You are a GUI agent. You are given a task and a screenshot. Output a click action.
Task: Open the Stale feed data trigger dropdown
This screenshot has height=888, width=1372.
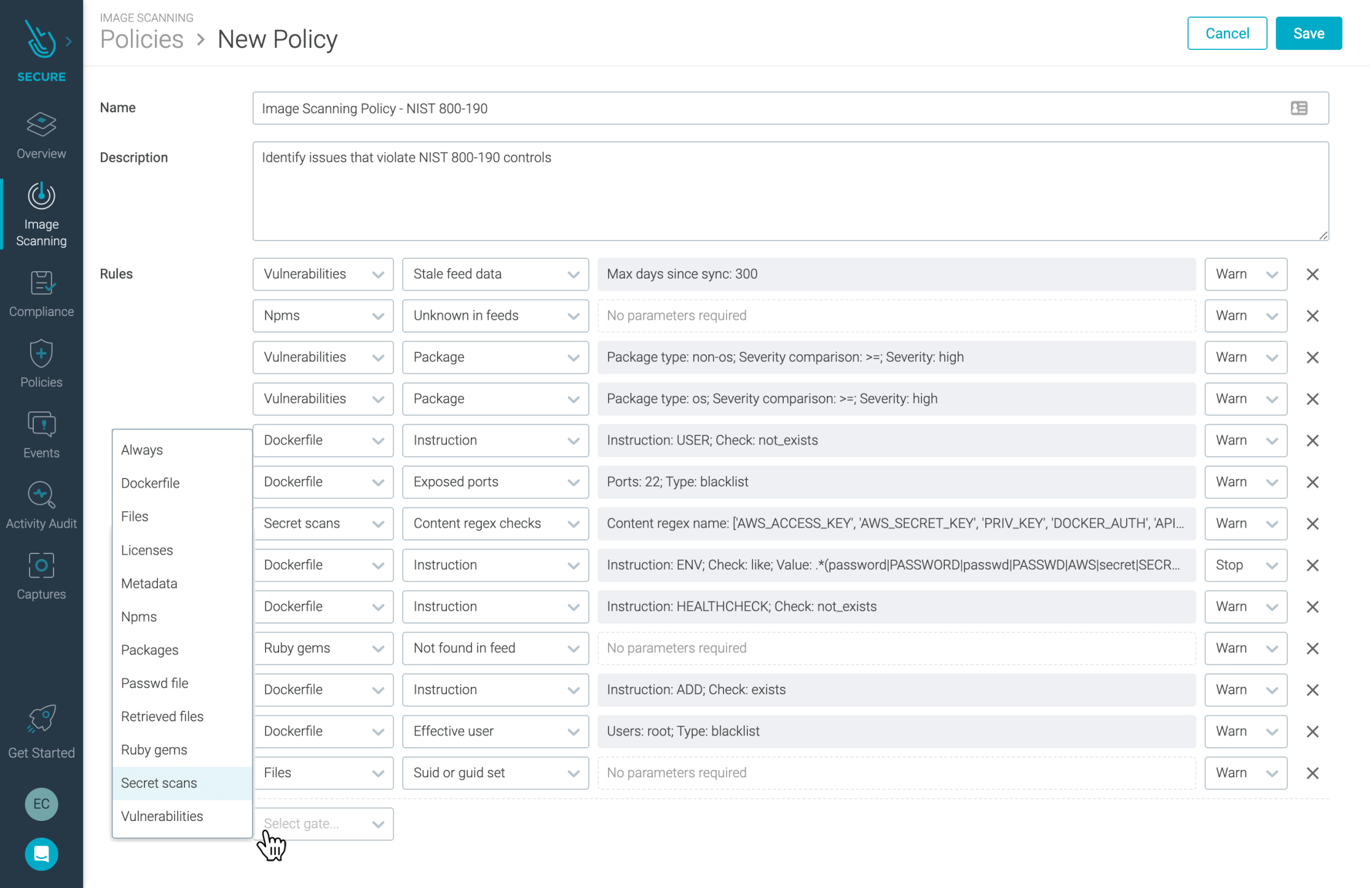[495, 274]
